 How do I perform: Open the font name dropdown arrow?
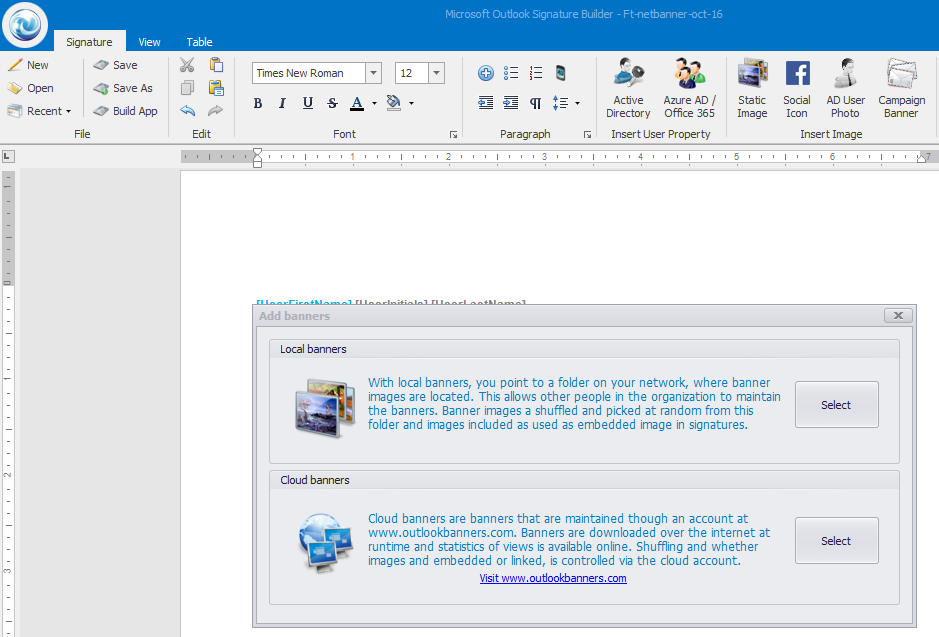374,73
